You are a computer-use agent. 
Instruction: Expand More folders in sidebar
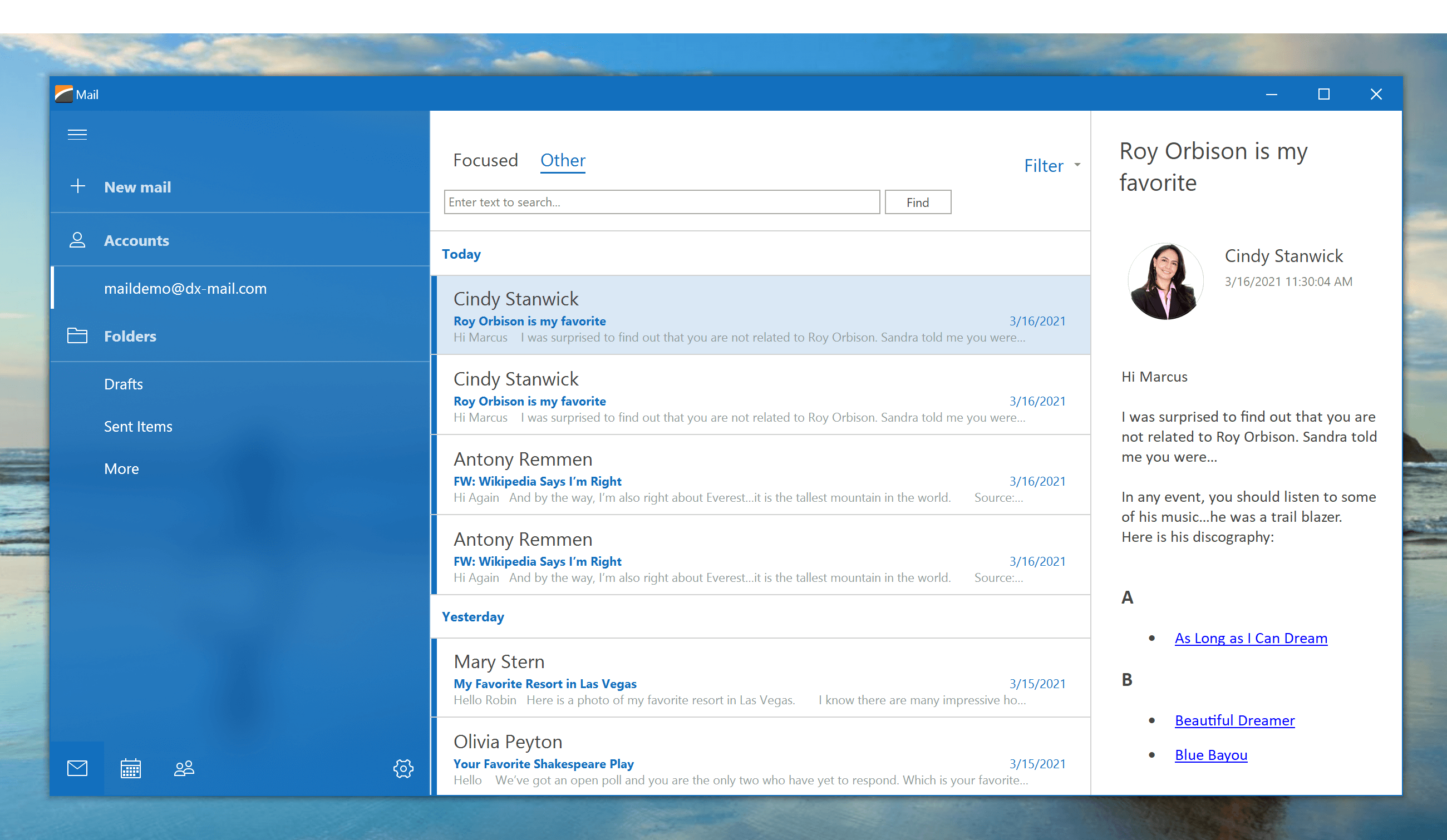pyautogui.click(x=120, y=468)
